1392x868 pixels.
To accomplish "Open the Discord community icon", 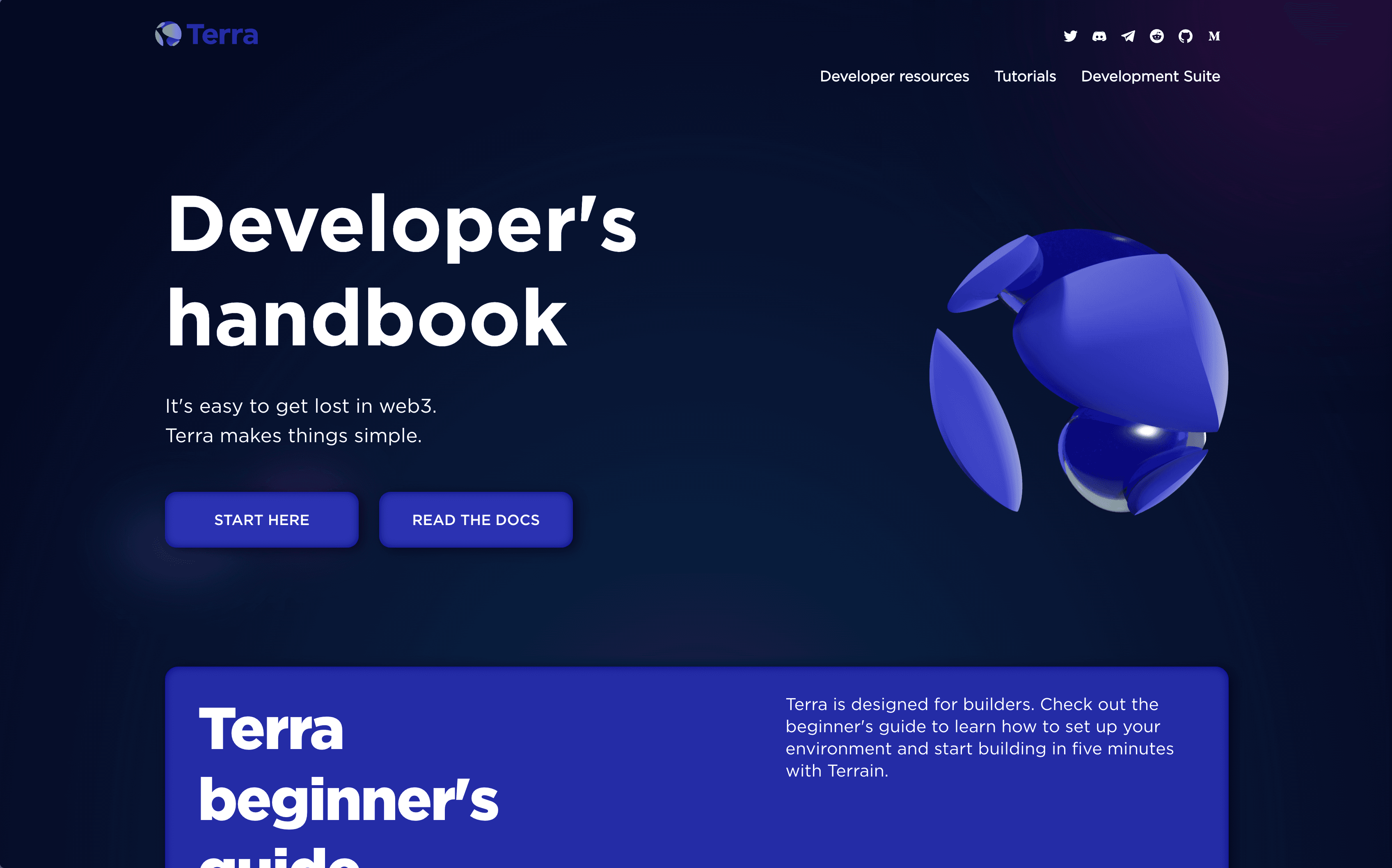I will click(1098, 35).
